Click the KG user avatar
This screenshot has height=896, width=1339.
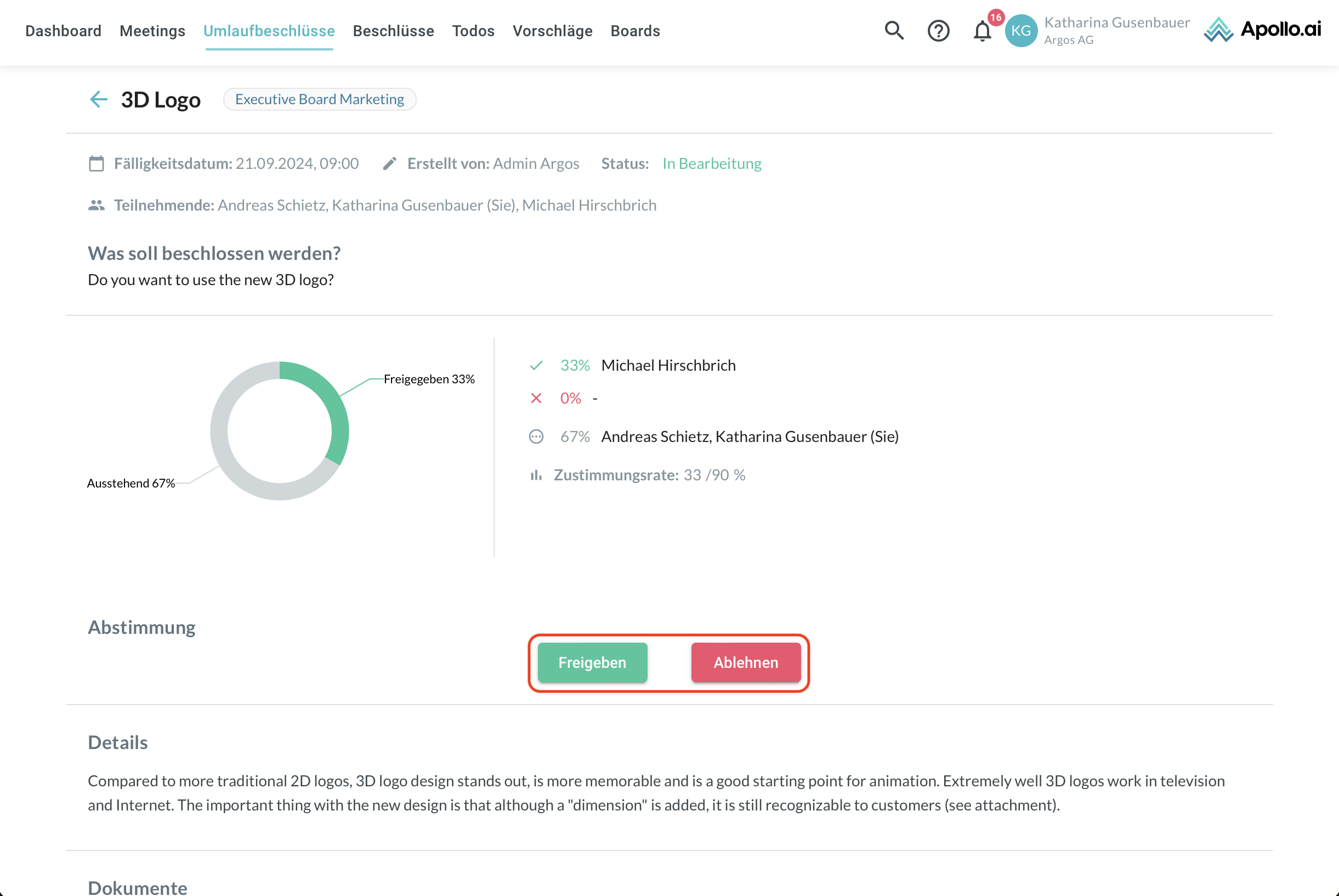[x=1021, y=31]
